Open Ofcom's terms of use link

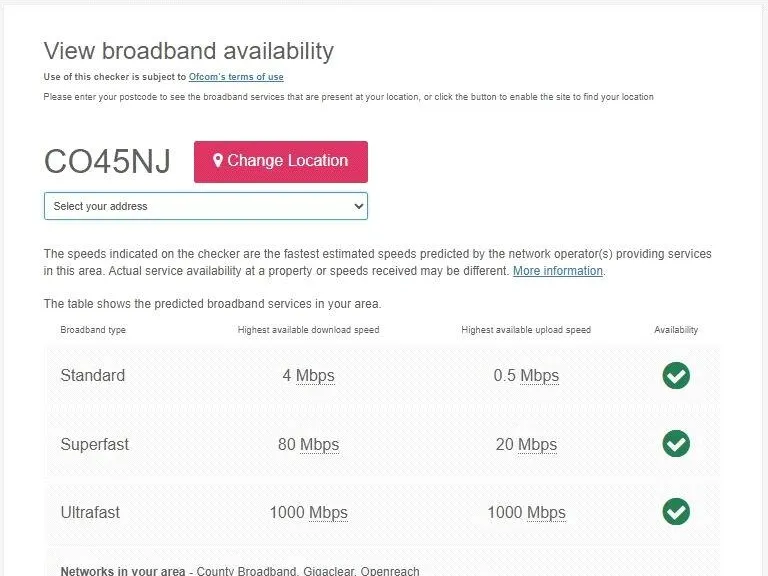tap(236, 77)
